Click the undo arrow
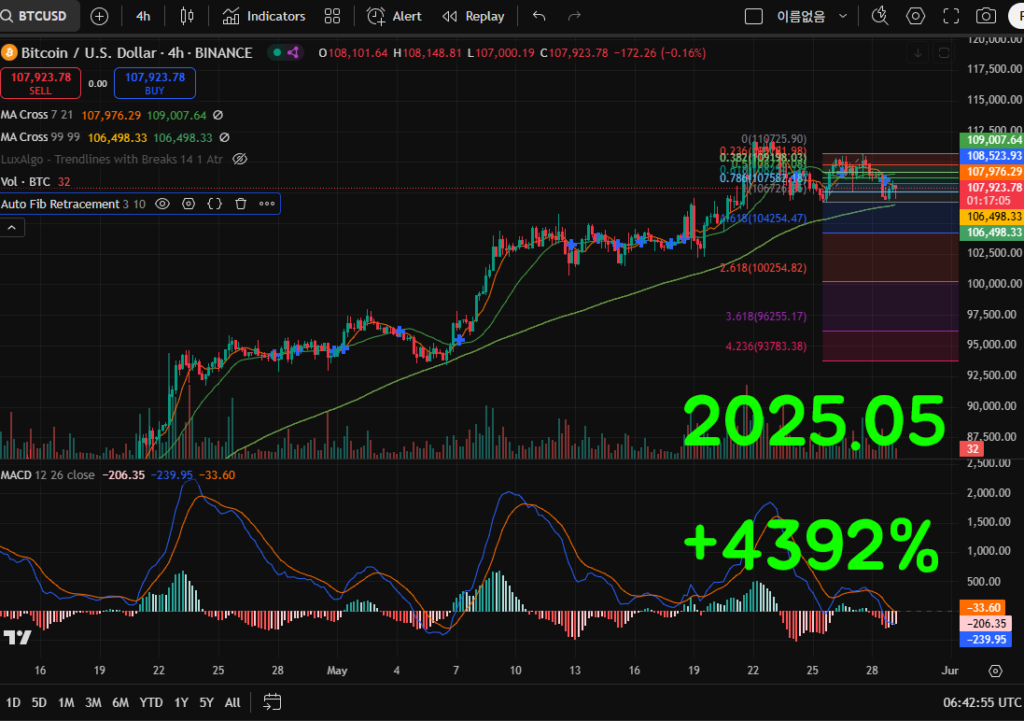Viewport: 1024px width, 721px height. pos(539,16)
